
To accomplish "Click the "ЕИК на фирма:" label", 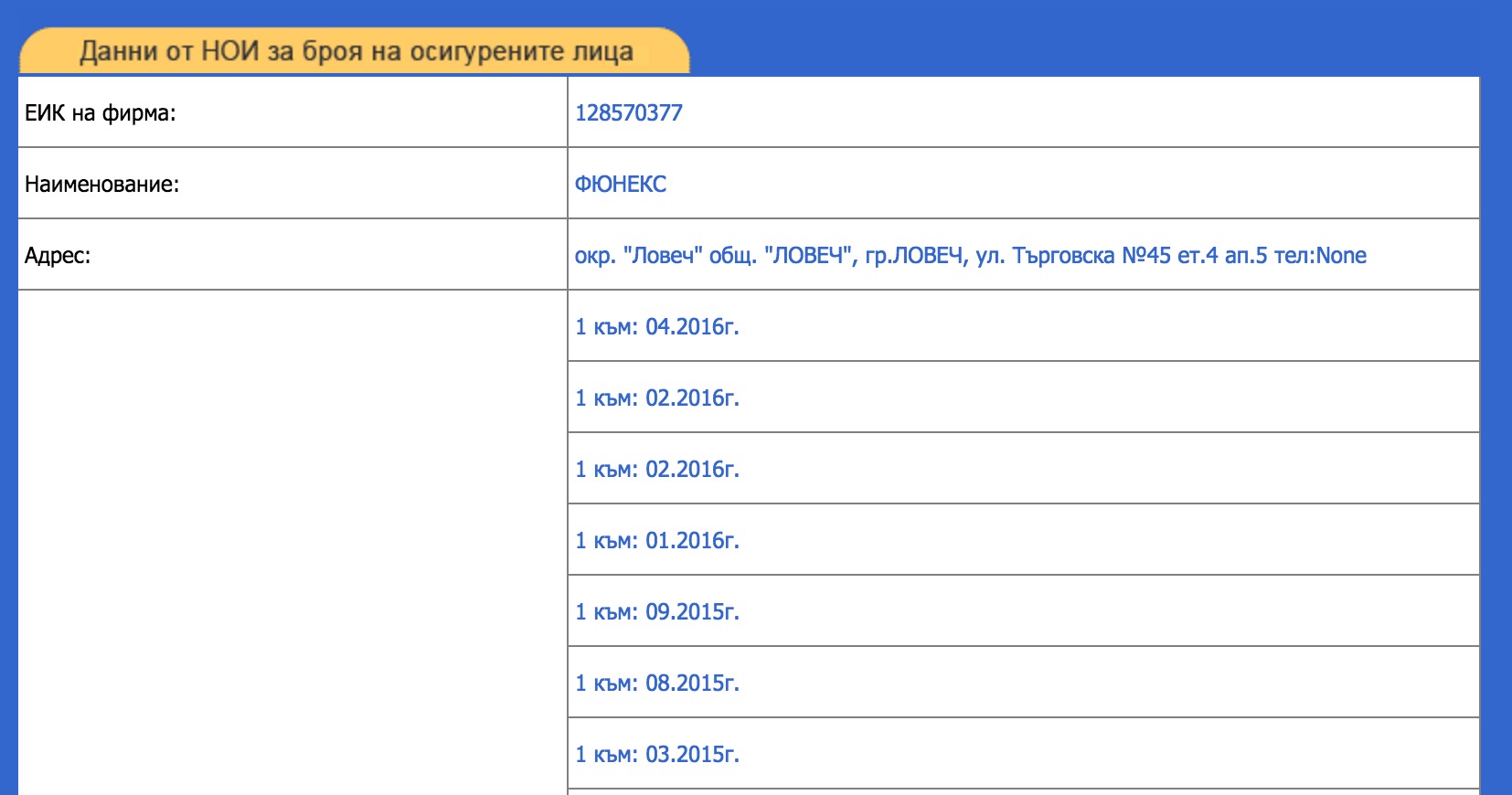I will click(x=100, y=112).
